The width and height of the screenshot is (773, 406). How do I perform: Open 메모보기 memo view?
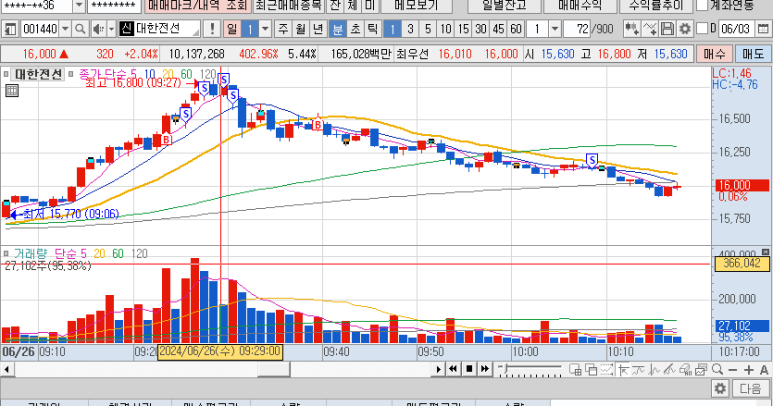pyautogui.click(x=416, y=5)
